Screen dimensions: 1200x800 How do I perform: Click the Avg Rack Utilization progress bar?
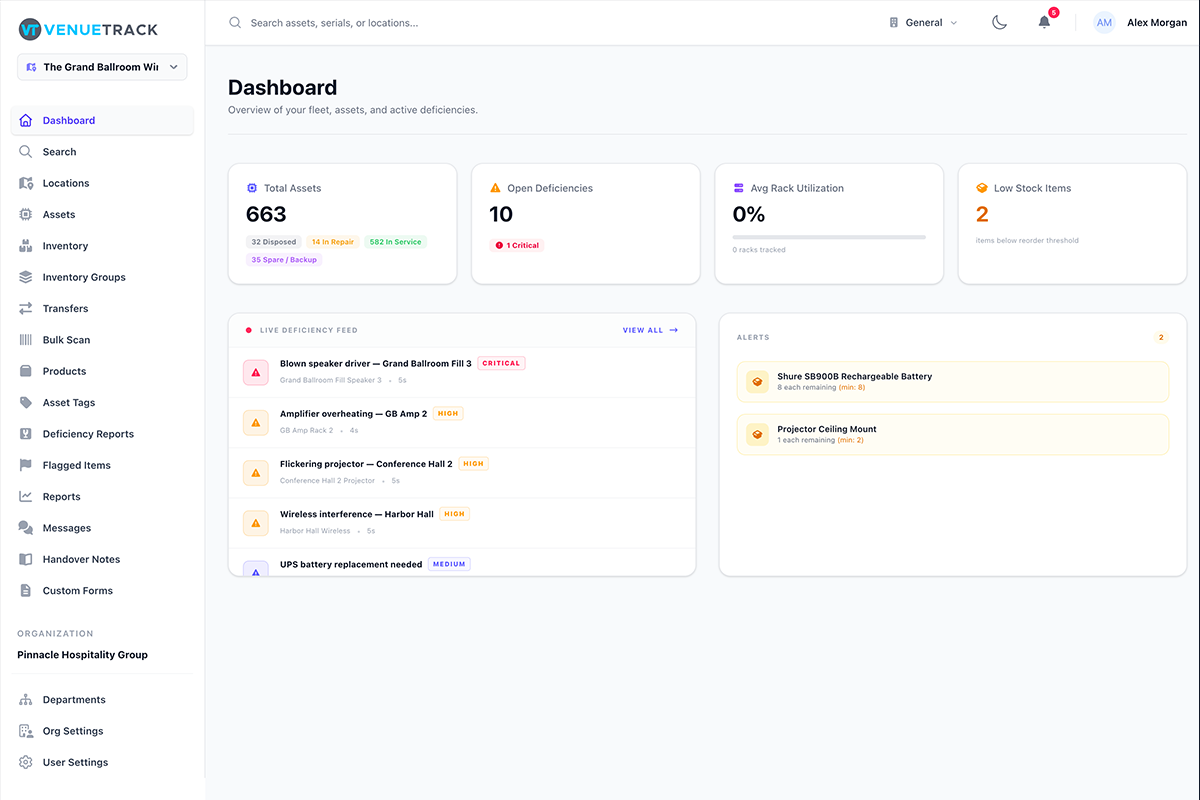[x=828, y=237]
